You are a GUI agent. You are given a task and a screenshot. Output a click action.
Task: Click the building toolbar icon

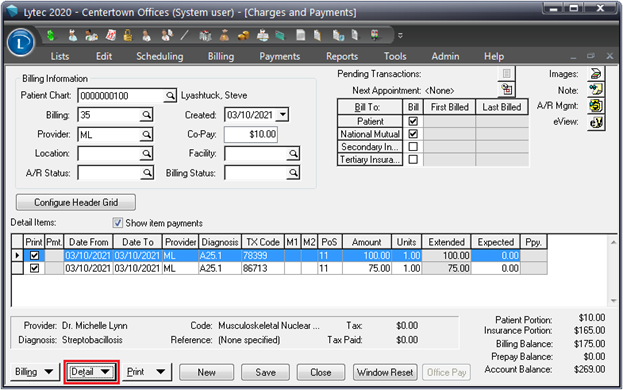pyautogui.click(x=205, y=36)
